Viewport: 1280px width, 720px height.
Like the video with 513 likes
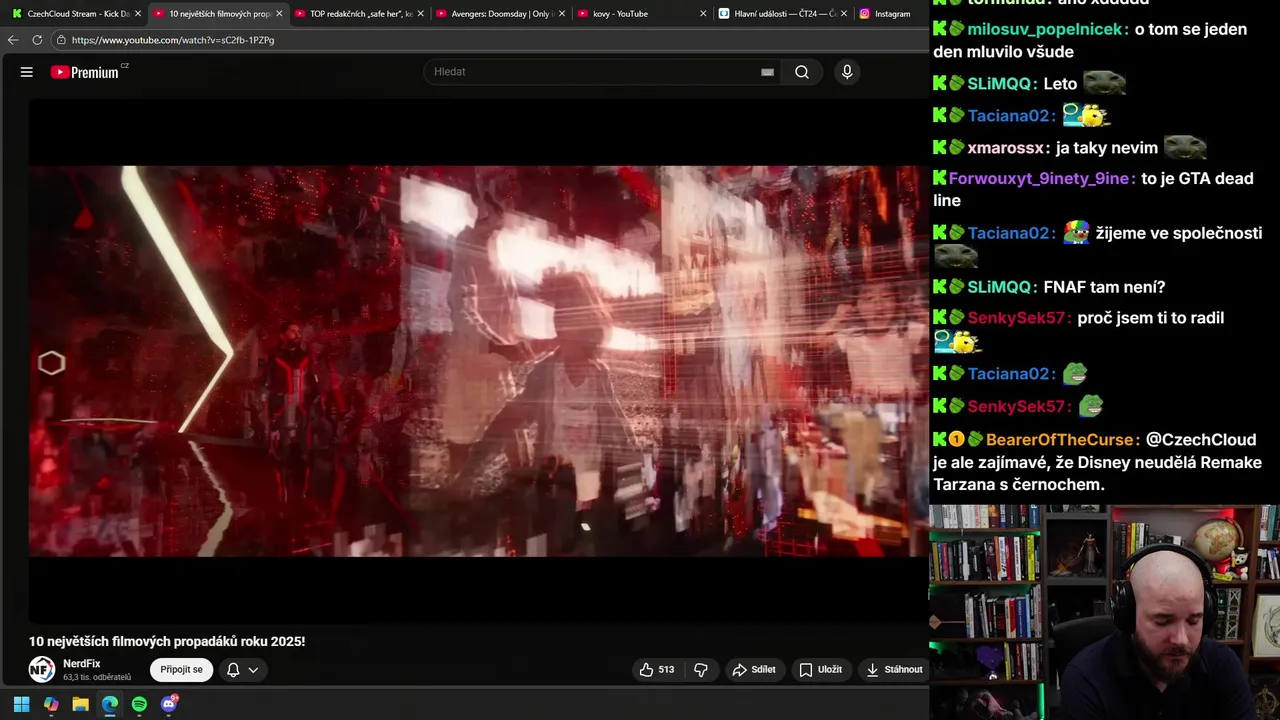click(x=657, y=670)
